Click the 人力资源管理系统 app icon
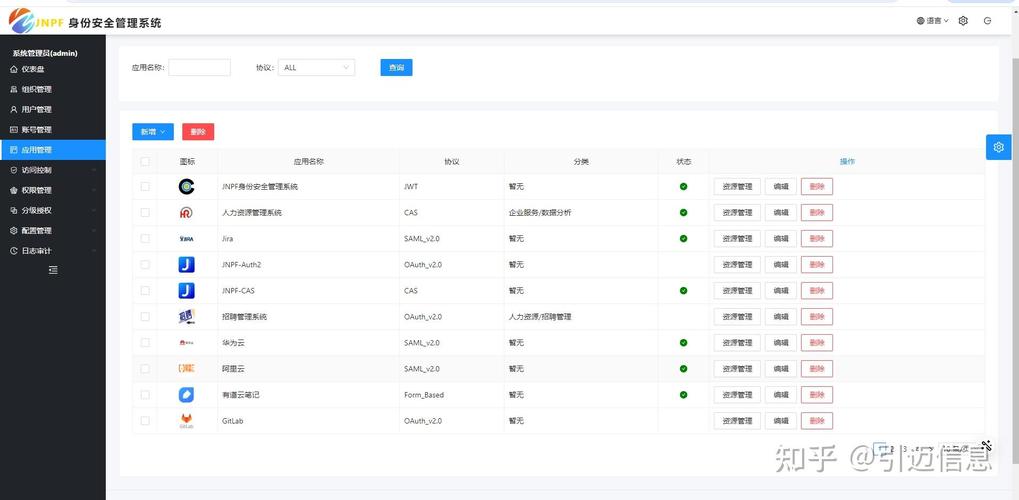The image size is (1019, 500). click(x=187, y=213)
